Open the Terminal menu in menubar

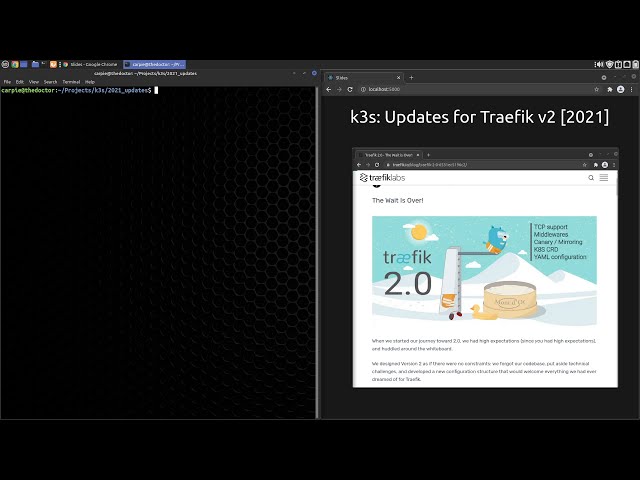[71, 82]
